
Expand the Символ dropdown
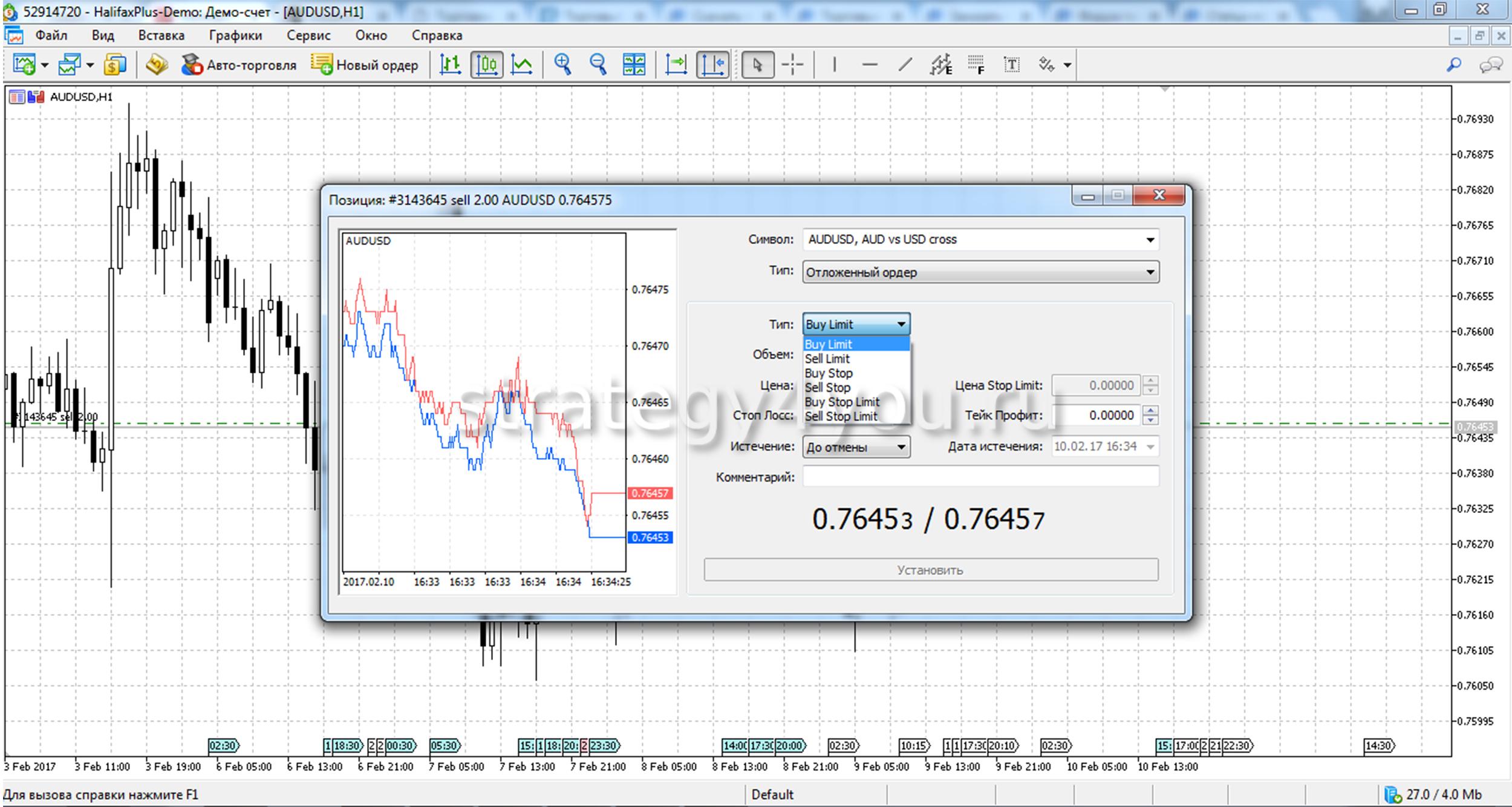coord(1150,240)
